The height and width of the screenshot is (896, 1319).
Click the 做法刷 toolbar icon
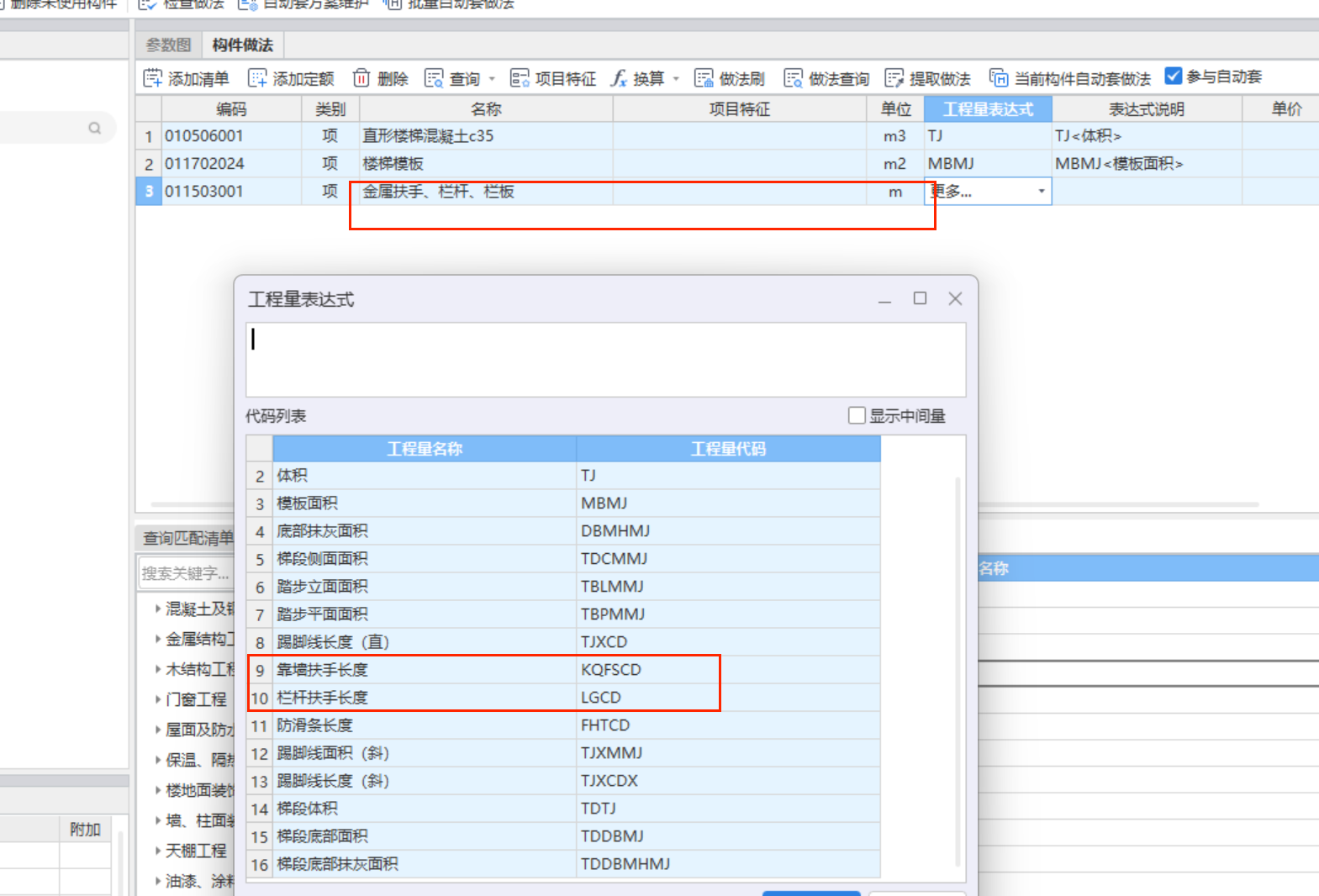pos(704,78)
